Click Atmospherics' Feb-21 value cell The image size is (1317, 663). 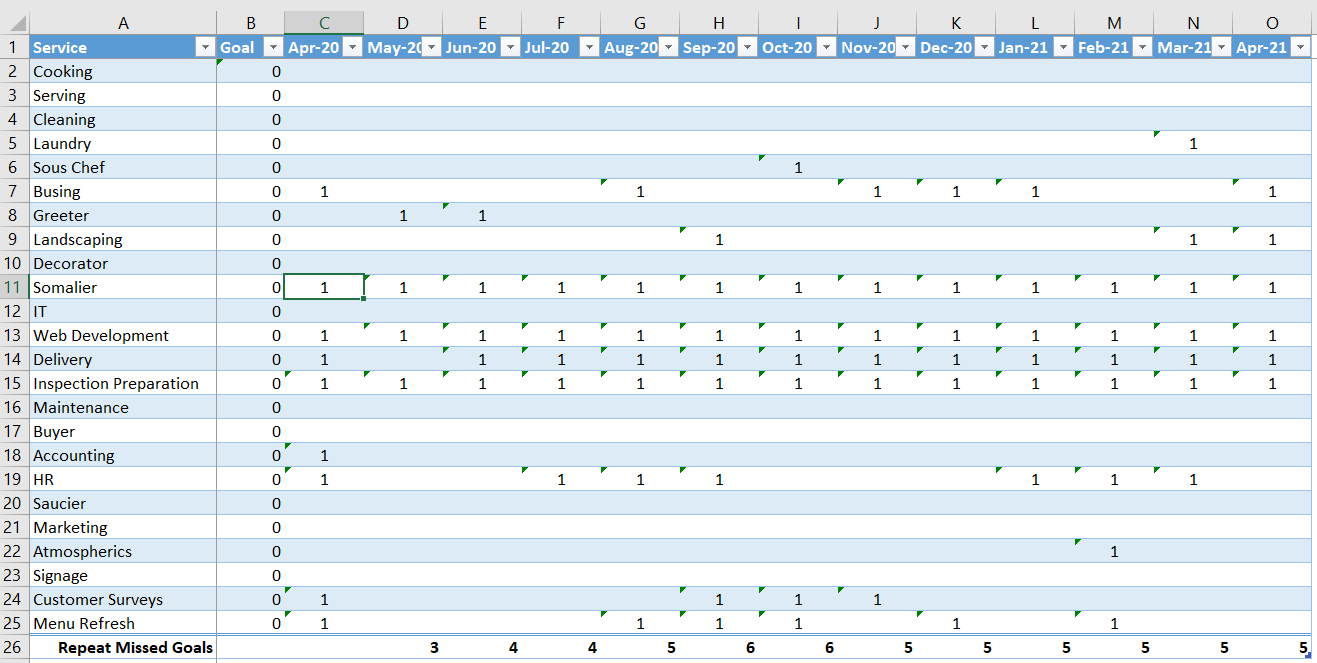pos(1114,551)
